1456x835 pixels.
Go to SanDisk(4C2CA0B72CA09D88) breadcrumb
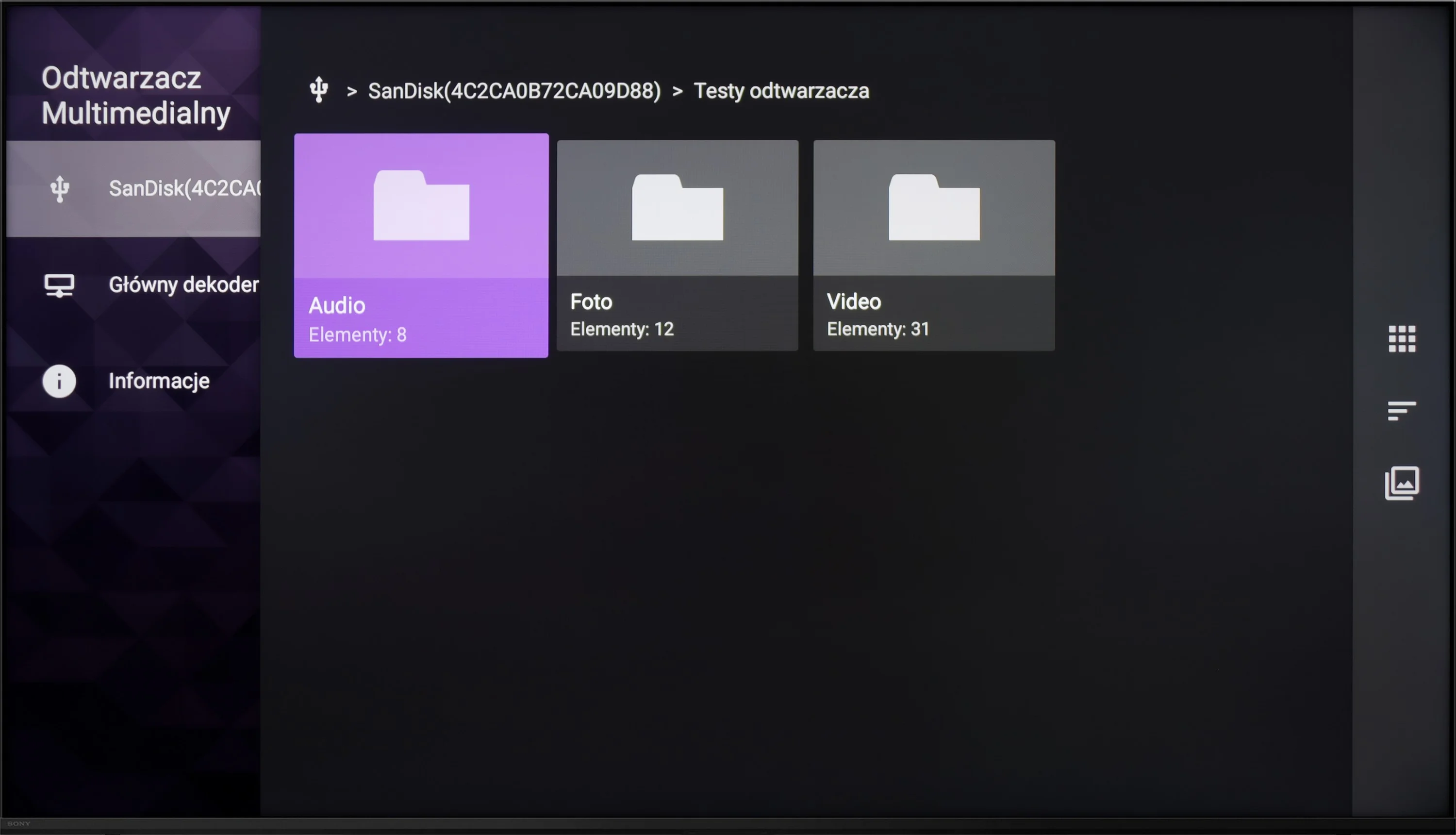pos(514,91)
